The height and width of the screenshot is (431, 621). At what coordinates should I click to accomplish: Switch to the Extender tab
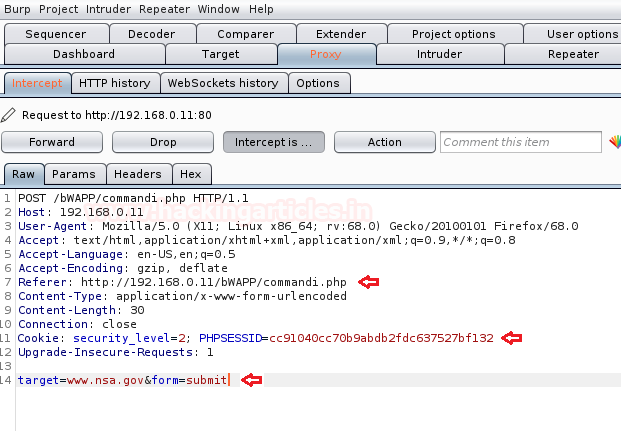pyautogui.click(x=341, y=34)
